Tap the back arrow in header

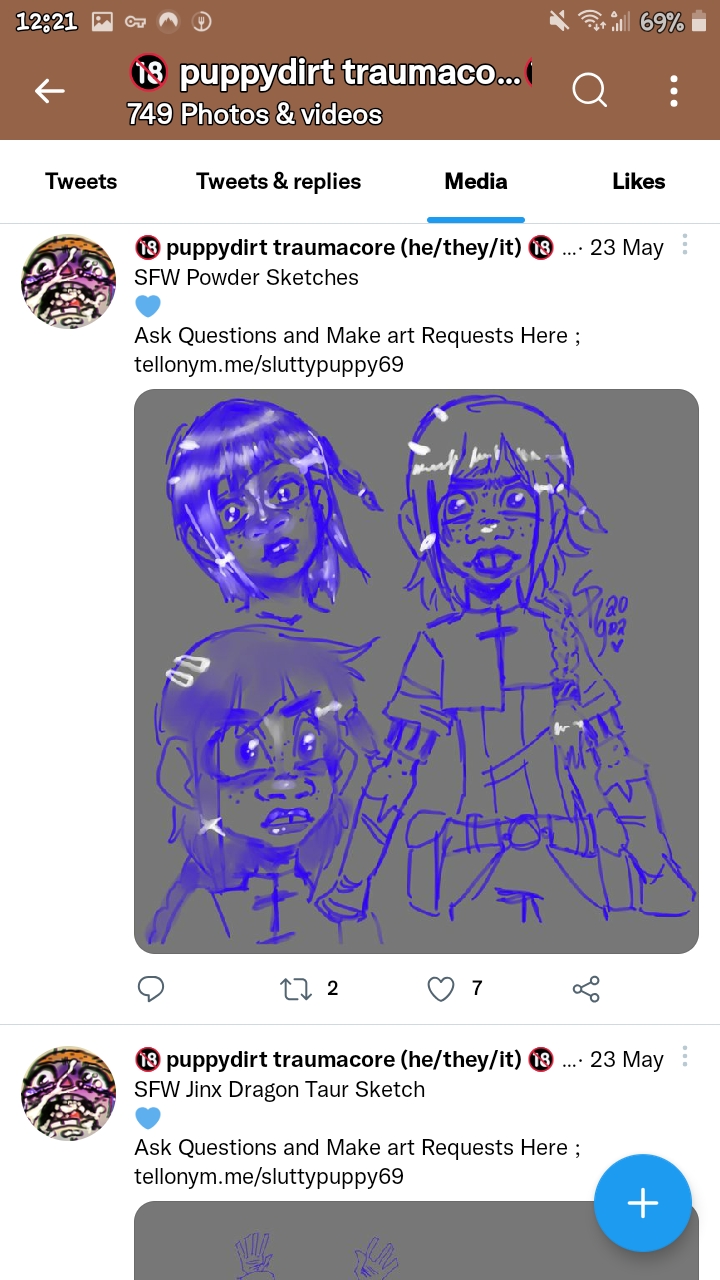click(x=49, y=91)
